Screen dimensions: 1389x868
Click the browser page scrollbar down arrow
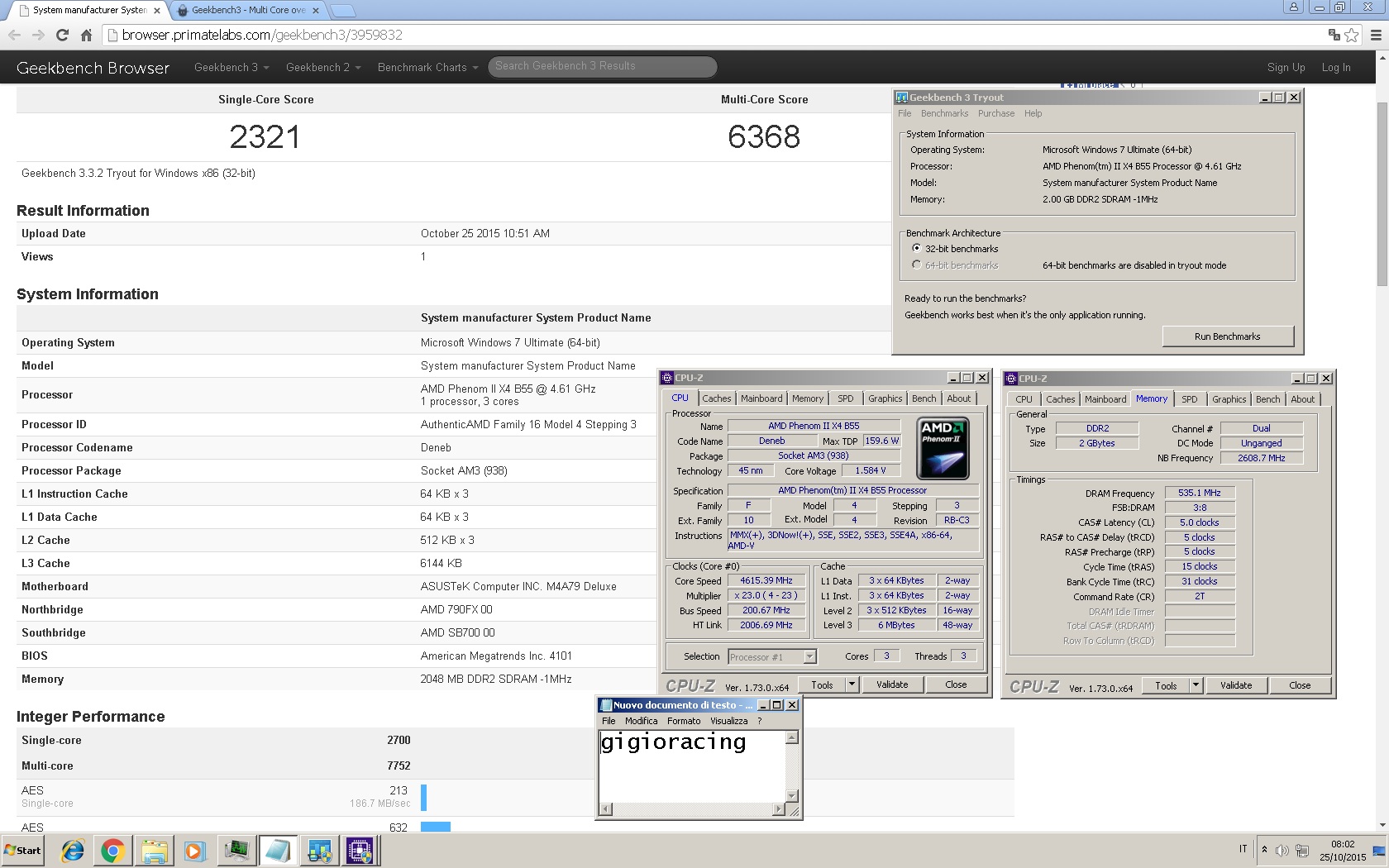click(x=1382, y=825)
